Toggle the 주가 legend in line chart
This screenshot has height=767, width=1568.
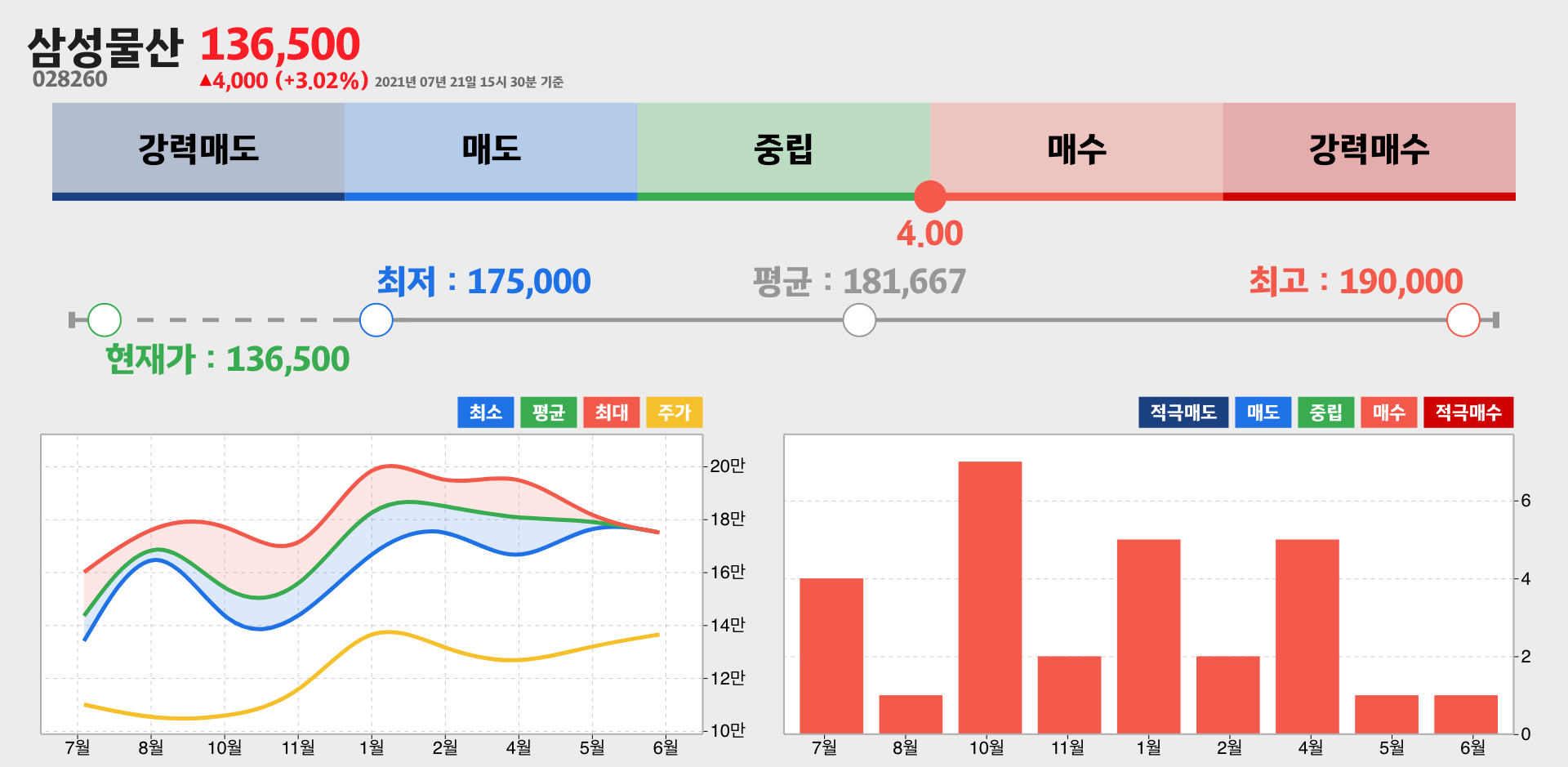675,412
